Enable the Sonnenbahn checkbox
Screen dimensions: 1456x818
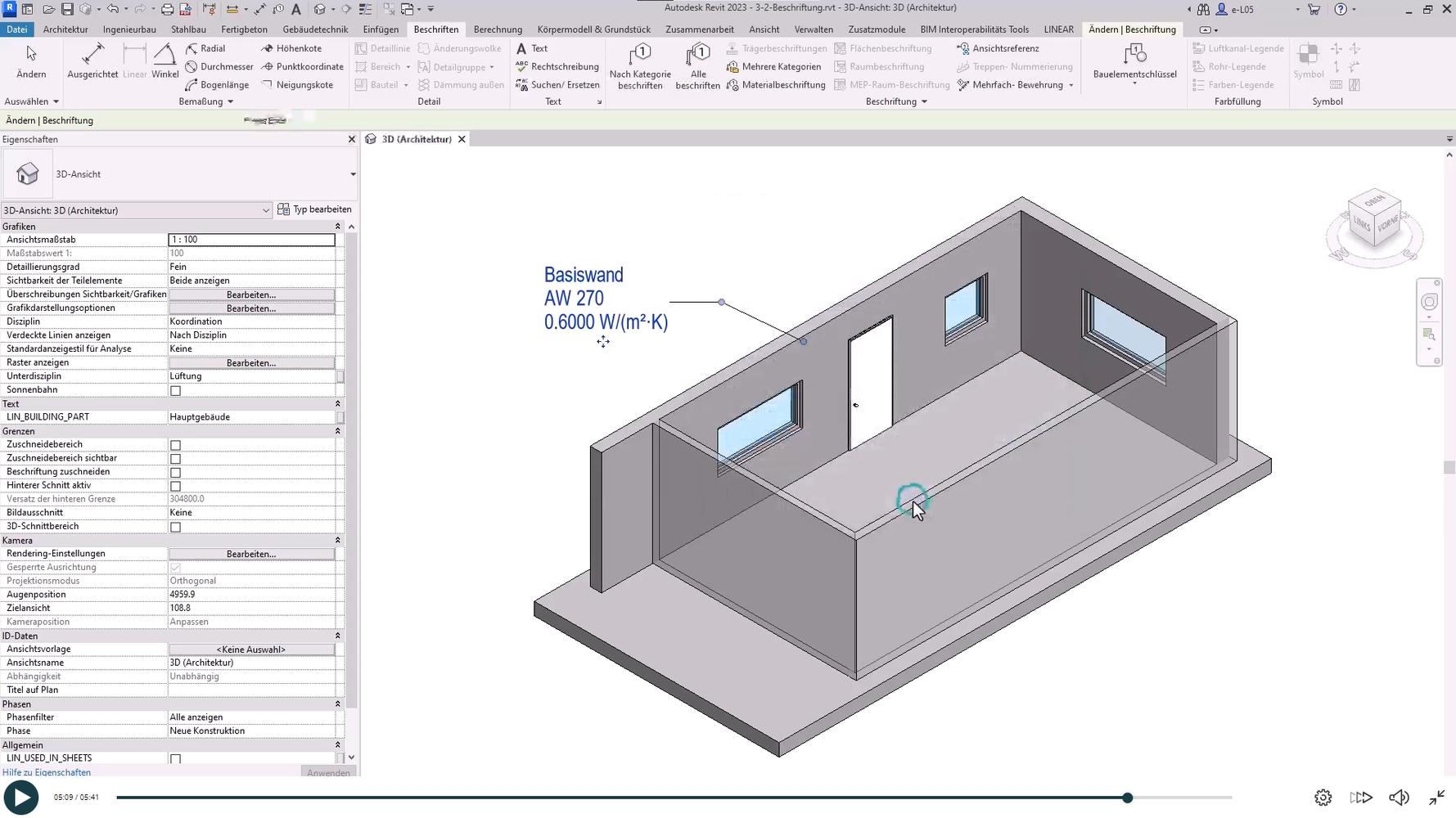pos(175,390)
